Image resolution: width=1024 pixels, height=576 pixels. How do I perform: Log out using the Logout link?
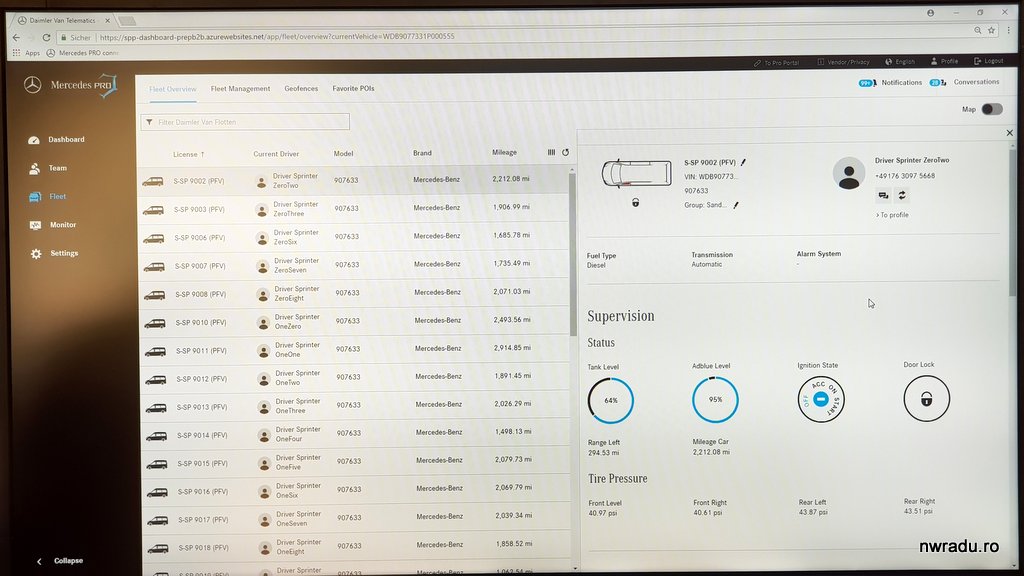tap(989, 61)
